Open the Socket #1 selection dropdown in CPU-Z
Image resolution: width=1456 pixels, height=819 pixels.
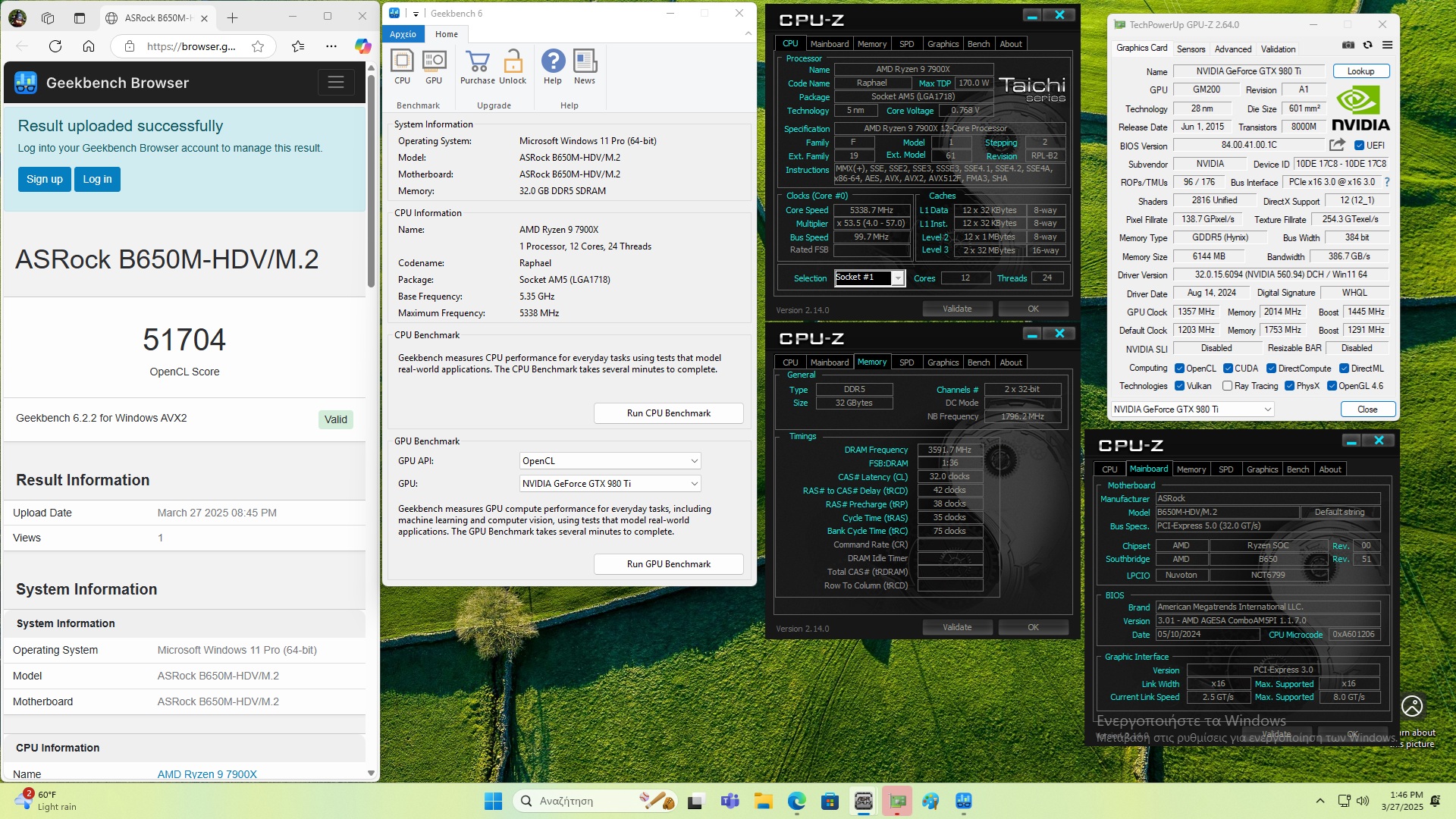click(870, 278)
